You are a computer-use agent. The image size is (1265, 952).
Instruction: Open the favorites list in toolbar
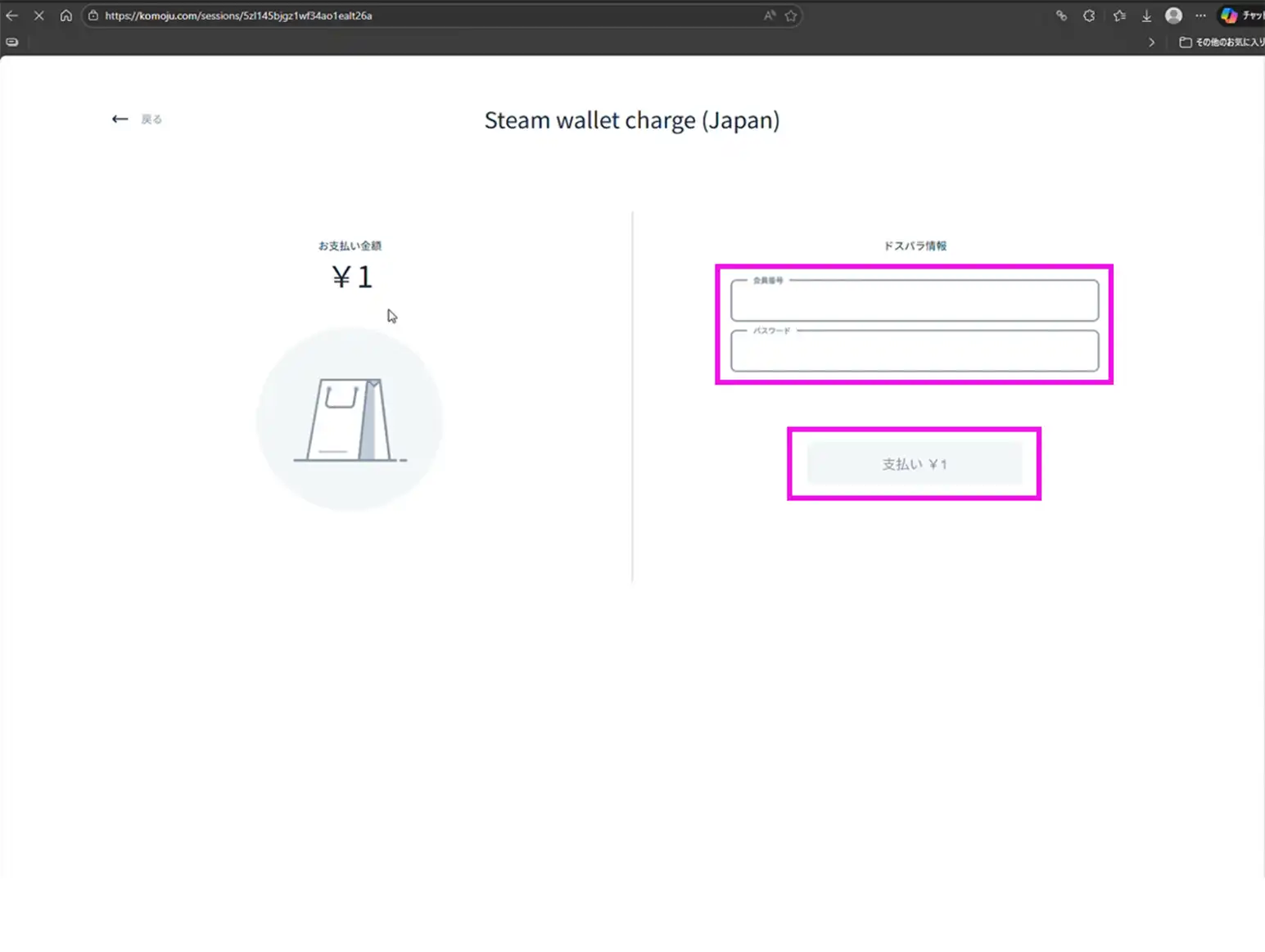tap(1119, 16)
